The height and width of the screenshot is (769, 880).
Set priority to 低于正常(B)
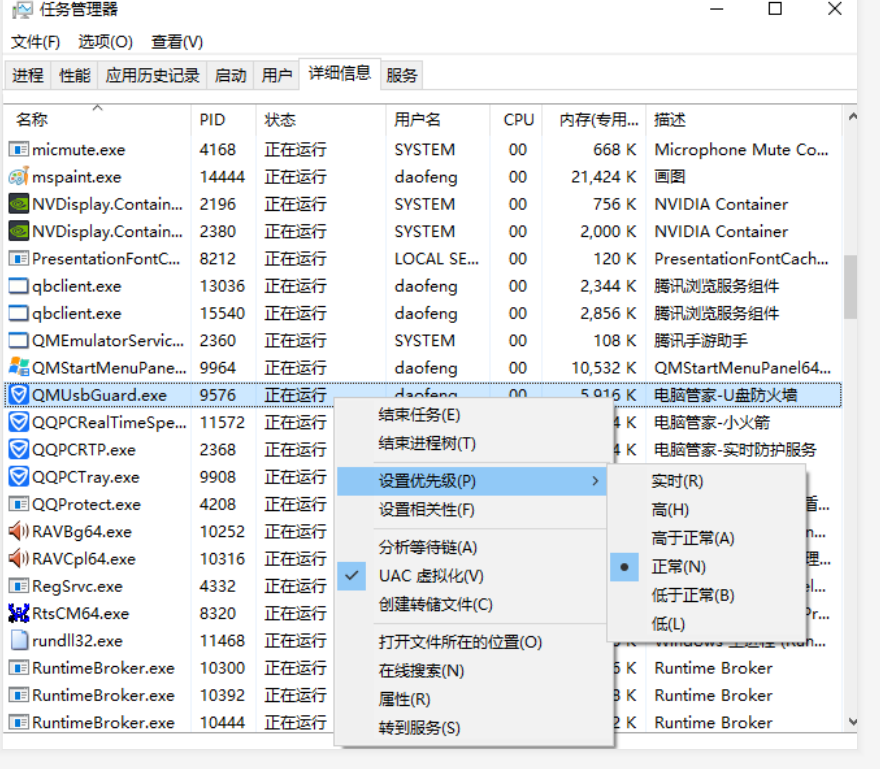click(707, 596)
